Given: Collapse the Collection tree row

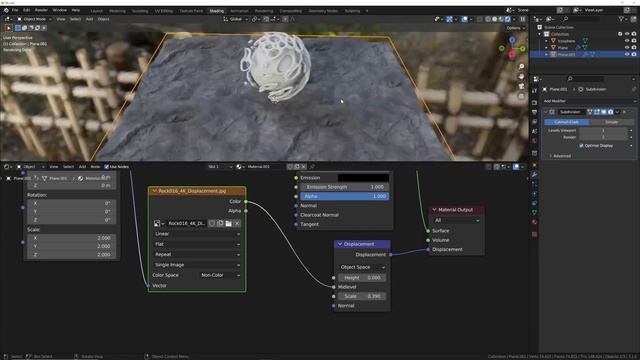Looking at the screenshot, I should (540, 34).
